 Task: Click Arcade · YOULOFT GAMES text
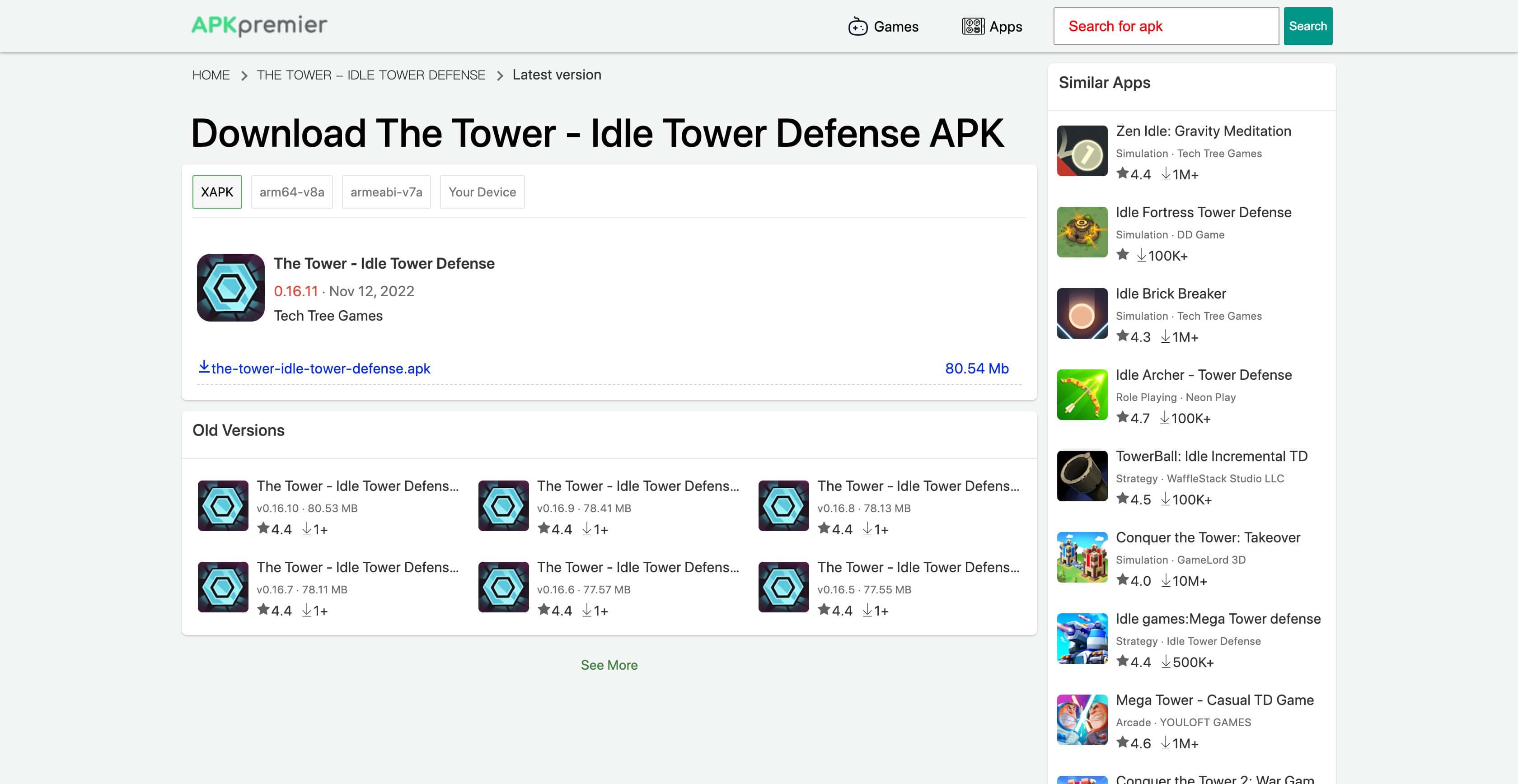click(x=1183, y=722)
